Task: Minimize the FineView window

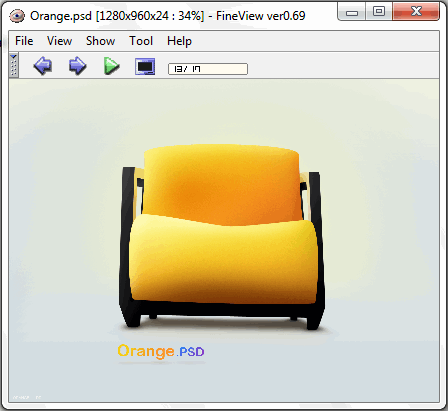Action: point(352,12)
